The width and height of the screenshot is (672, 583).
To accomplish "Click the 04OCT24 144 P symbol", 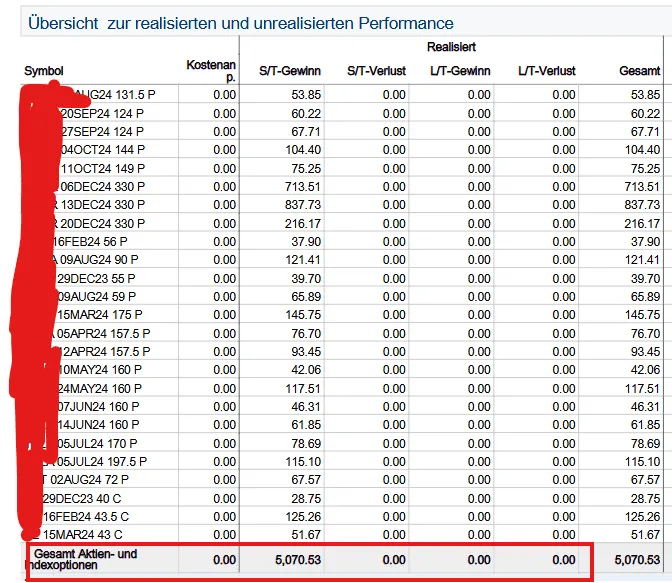I will tap(103, 150).
